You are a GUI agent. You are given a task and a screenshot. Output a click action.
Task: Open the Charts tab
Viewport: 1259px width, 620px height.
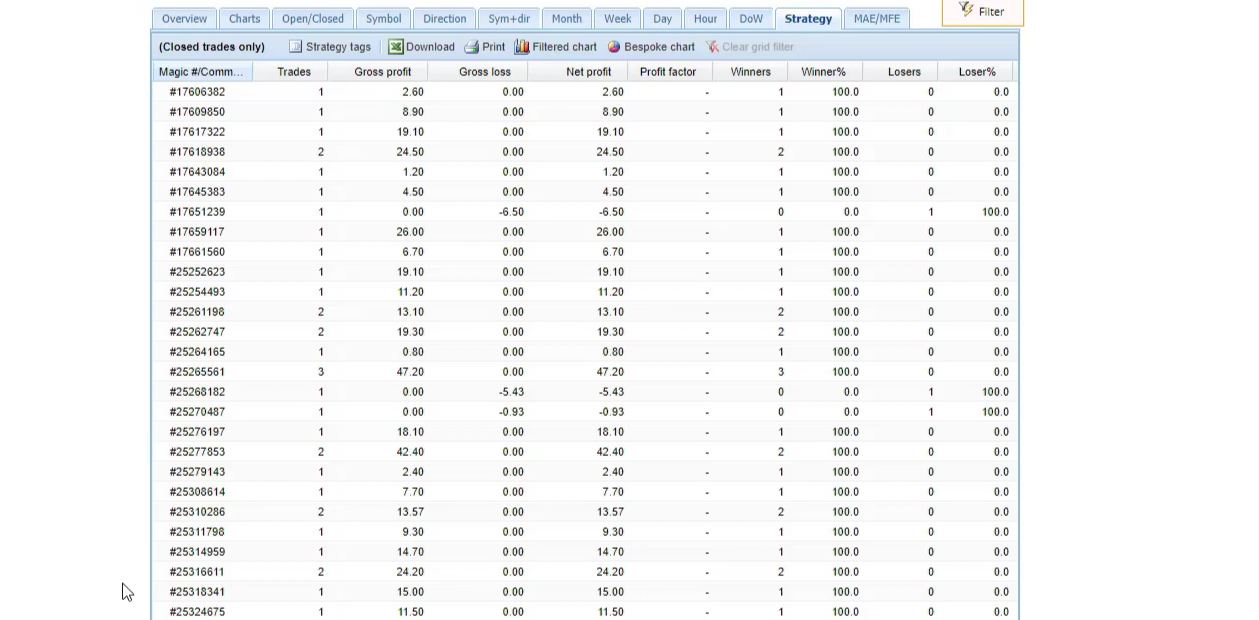click(244, 19)
